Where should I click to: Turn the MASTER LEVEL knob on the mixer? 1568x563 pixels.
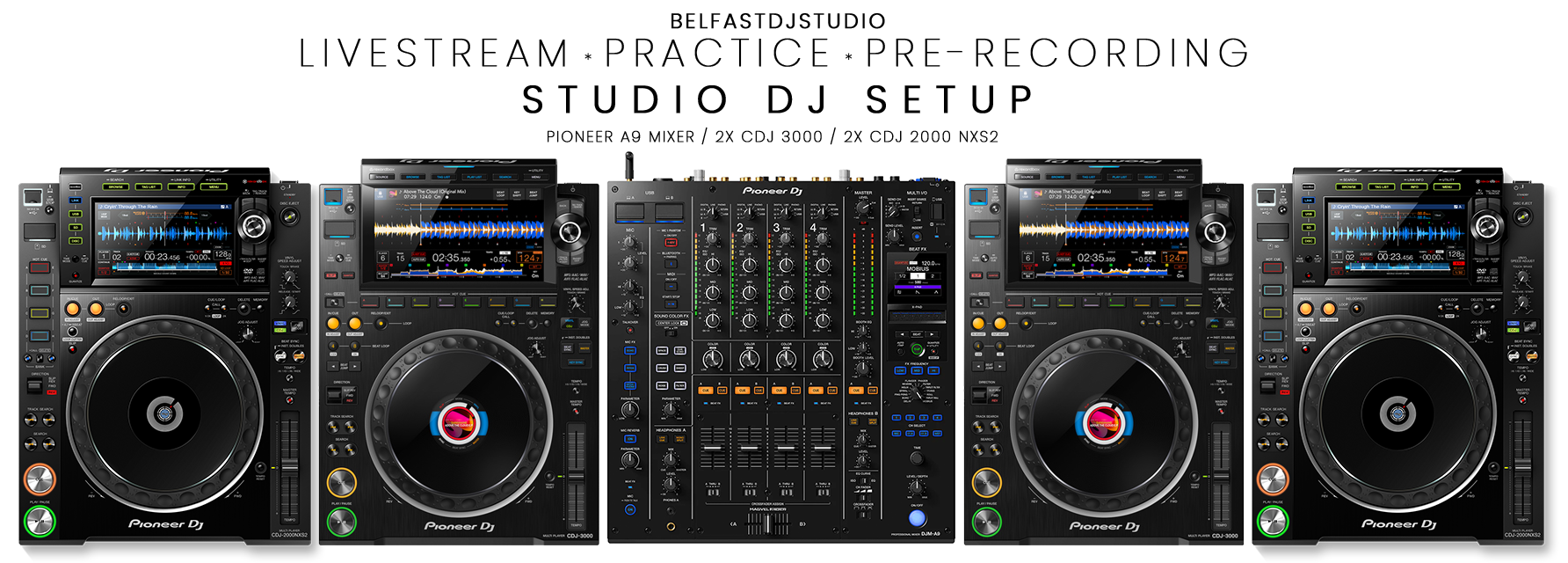(x=862, y=208)
